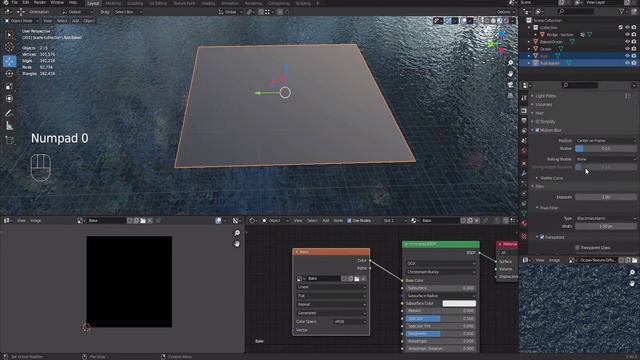Open the GGX distribution dropdown
This screenshot has height=360, width=640.
[x=441, y=263]
